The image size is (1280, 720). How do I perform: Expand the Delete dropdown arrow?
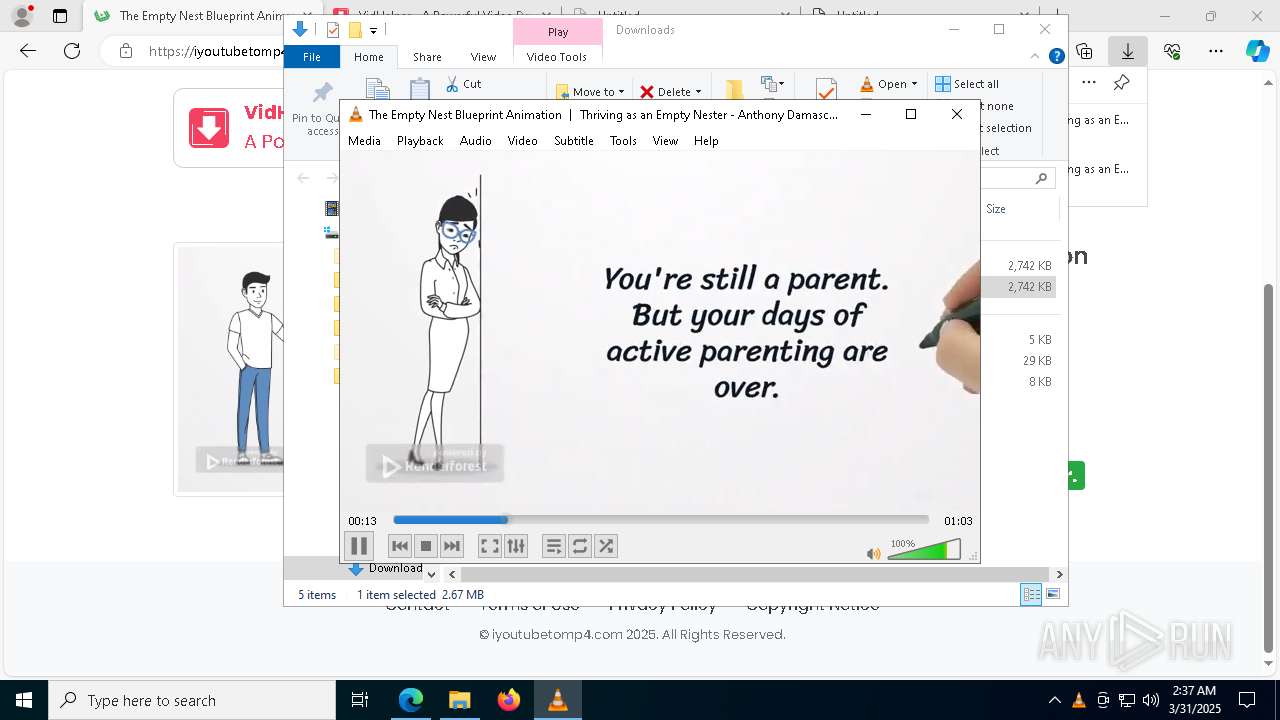(698, 92)
